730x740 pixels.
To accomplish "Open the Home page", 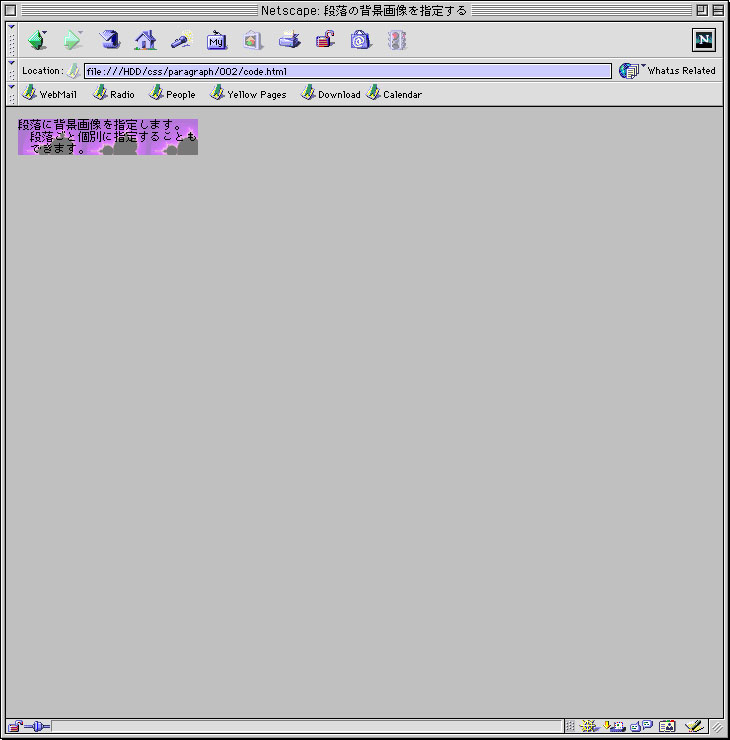I will click(145, 40).
